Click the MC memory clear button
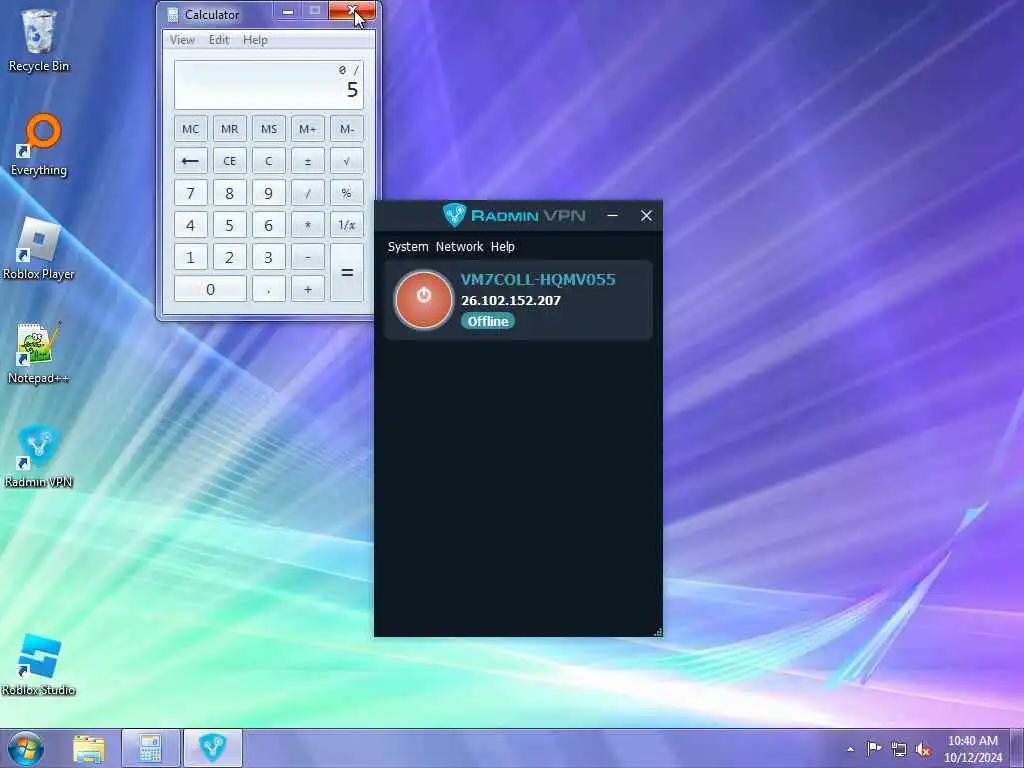Image resolution: width=1024 pixels, height=768 pixels. tap(191, 129)
